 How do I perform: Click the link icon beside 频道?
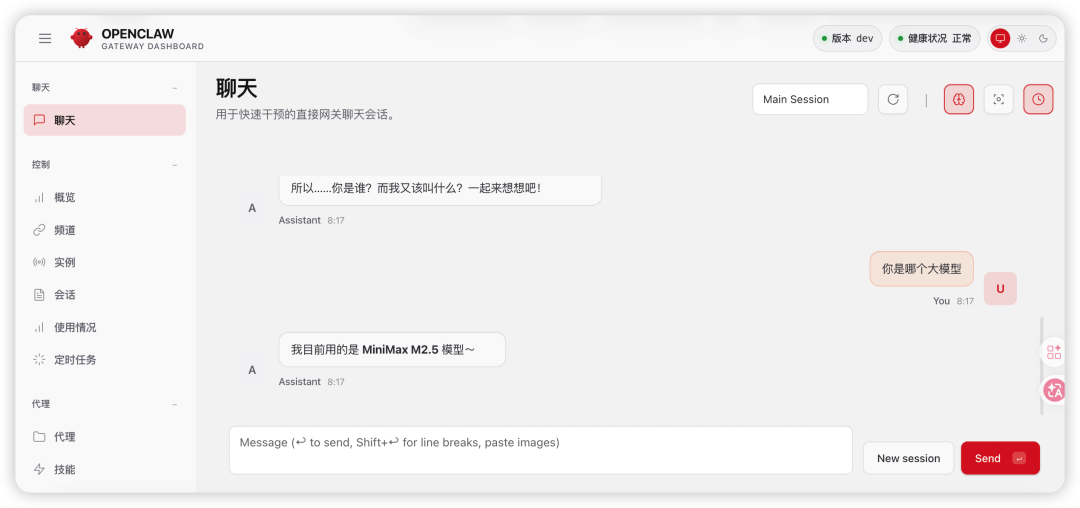coord(39,230)
